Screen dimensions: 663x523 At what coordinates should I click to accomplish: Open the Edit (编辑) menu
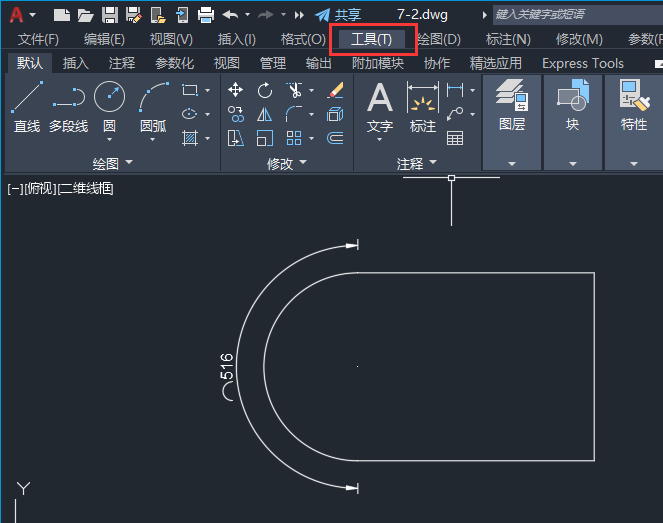[x=104, y=39]
